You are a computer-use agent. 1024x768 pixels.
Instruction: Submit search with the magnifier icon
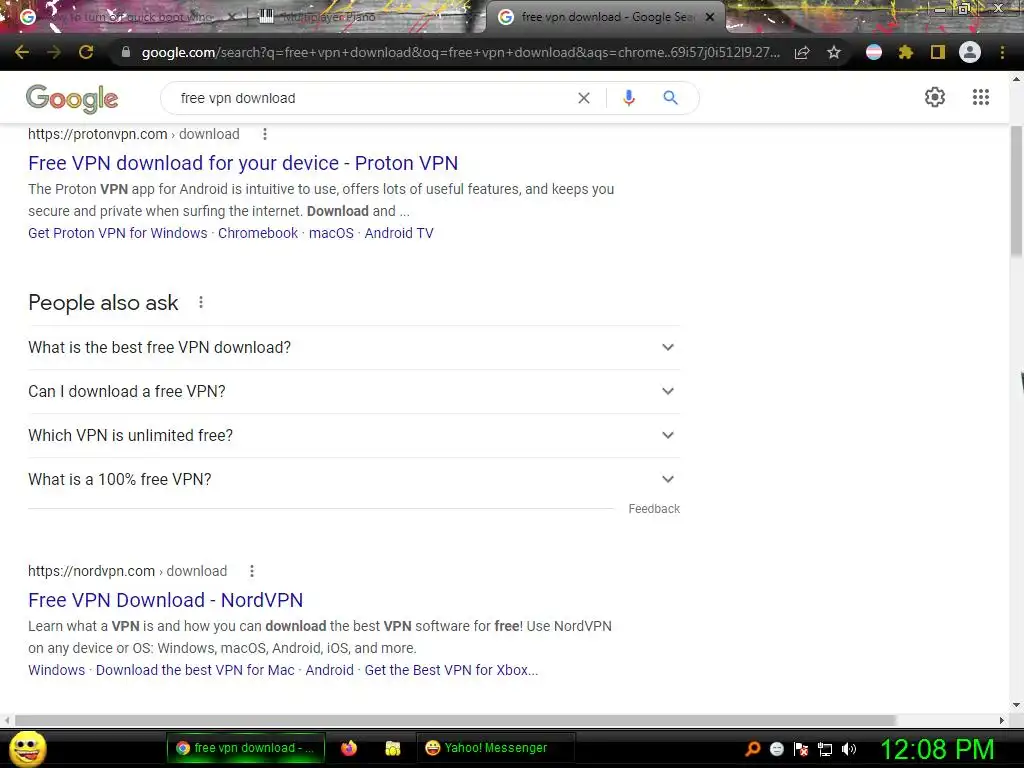pos(670,98)
